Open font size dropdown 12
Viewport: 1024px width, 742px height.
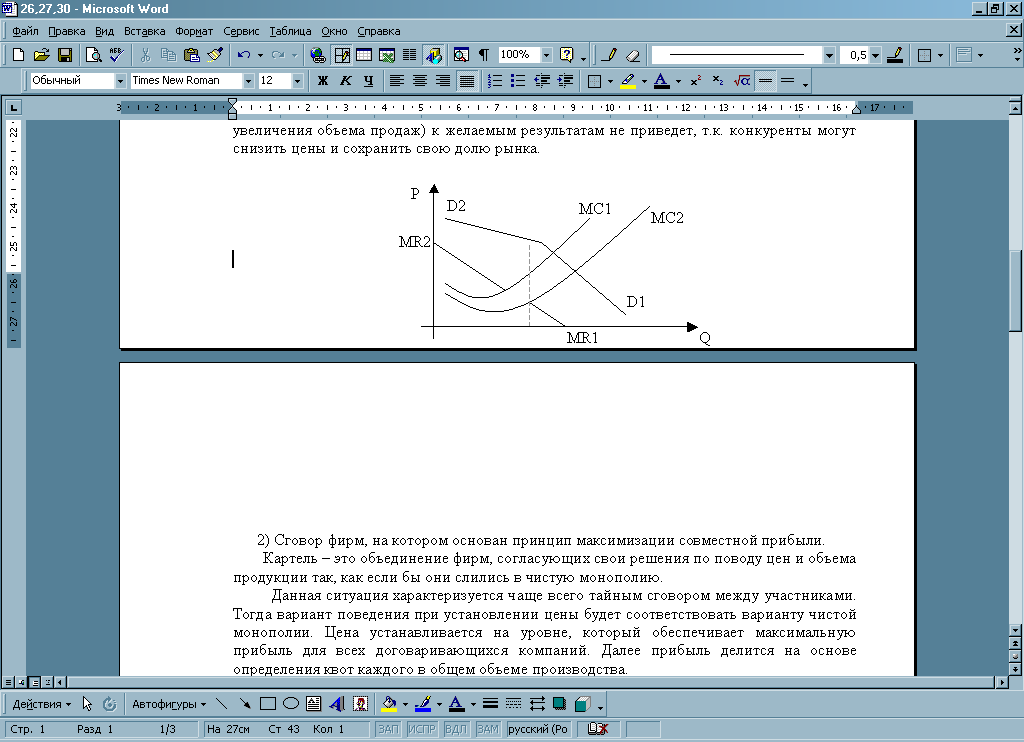(297, 81)
